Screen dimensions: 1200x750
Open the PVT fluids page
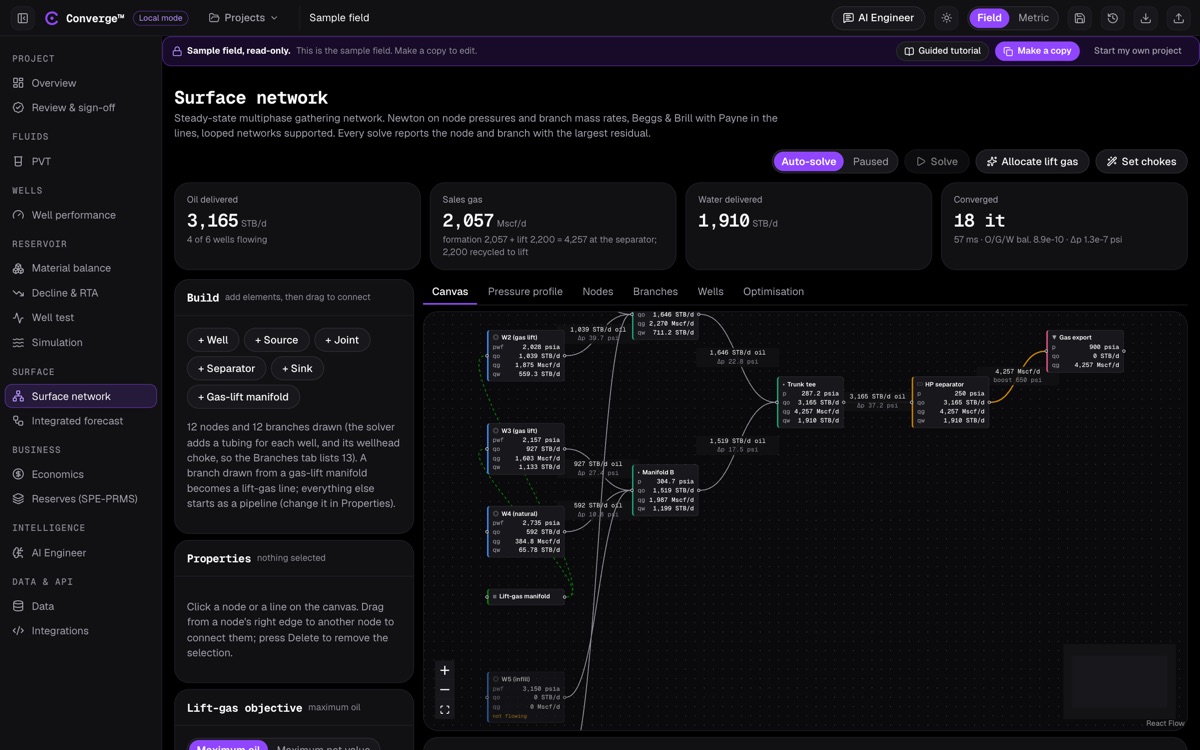(x=81, y=161)
